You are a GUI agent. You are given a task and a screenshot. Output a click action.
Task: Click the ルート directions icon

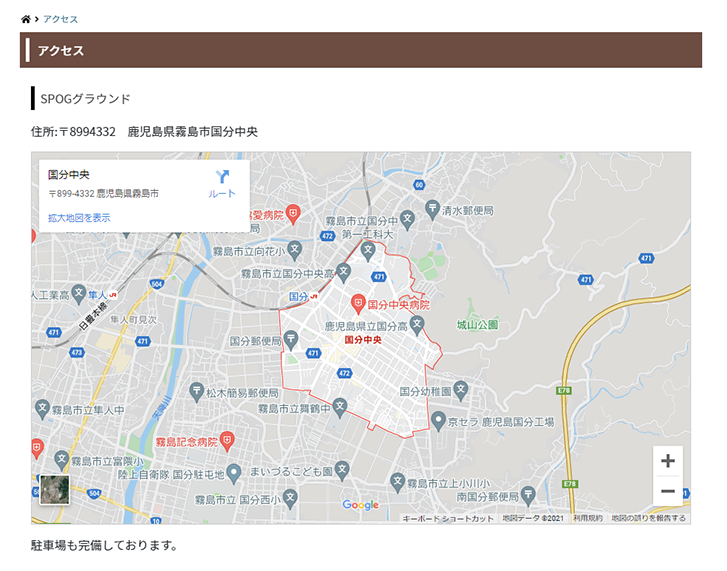click(x=222, y=177)
